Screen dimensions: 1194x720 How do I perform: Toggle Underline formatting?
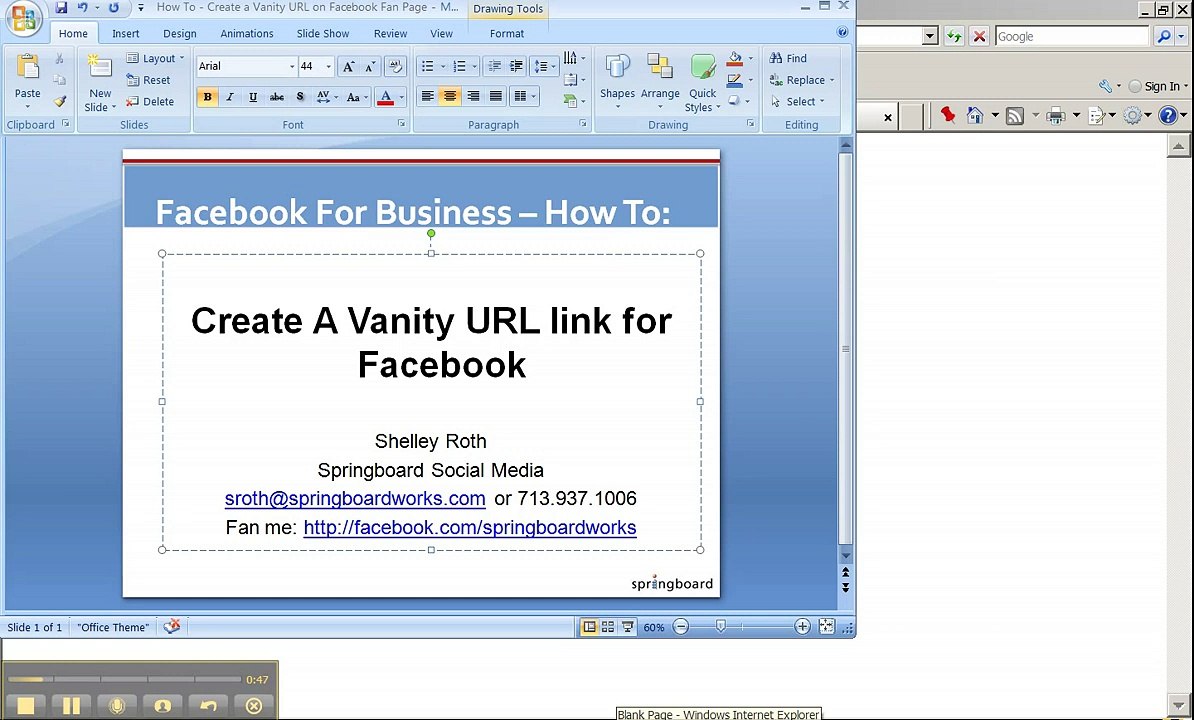tap(253, 97)
